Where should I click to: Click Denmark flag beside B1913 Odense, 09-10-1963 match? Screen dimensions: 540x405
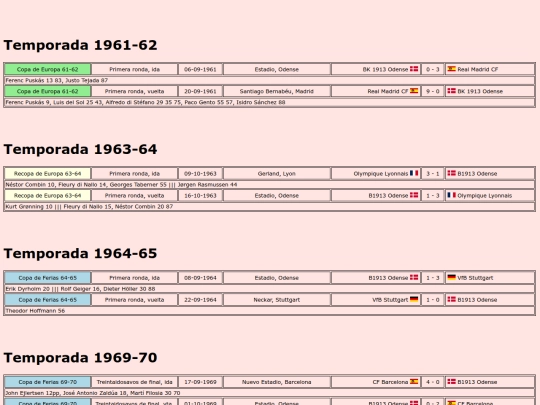451,173
